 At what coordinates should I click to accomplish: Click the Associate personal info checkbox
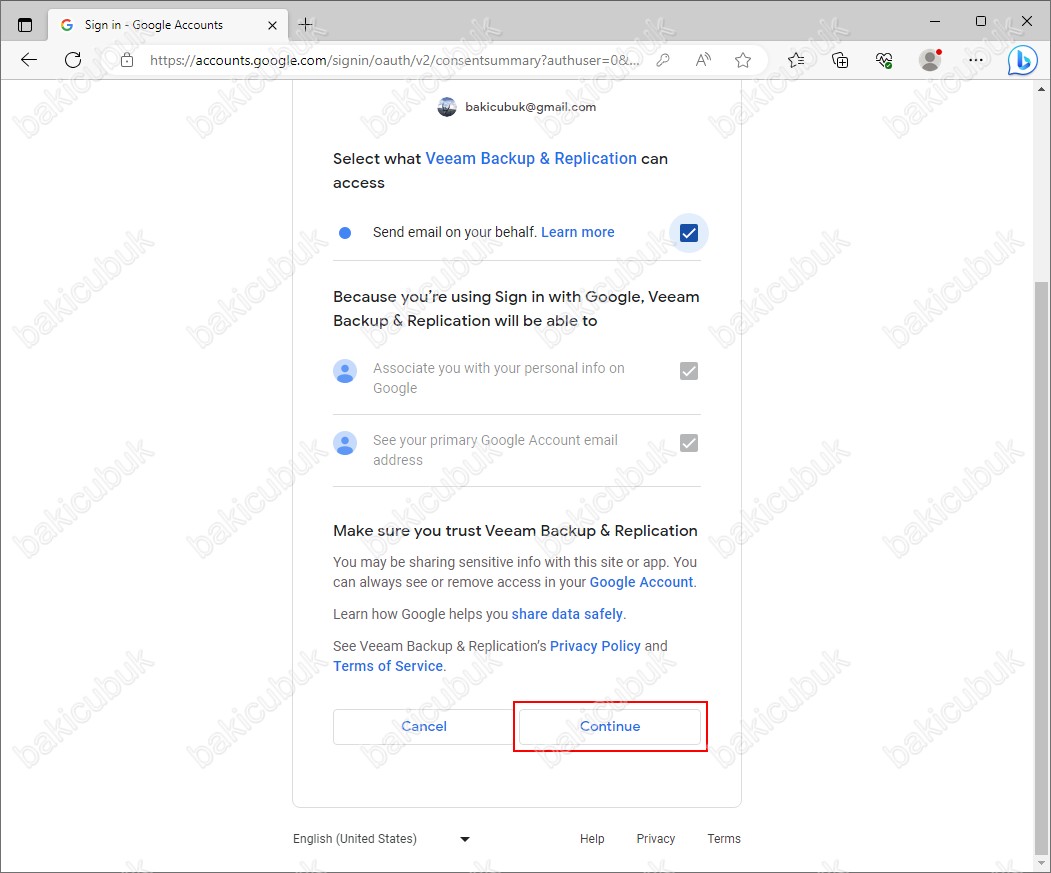[x=688, y=371]
